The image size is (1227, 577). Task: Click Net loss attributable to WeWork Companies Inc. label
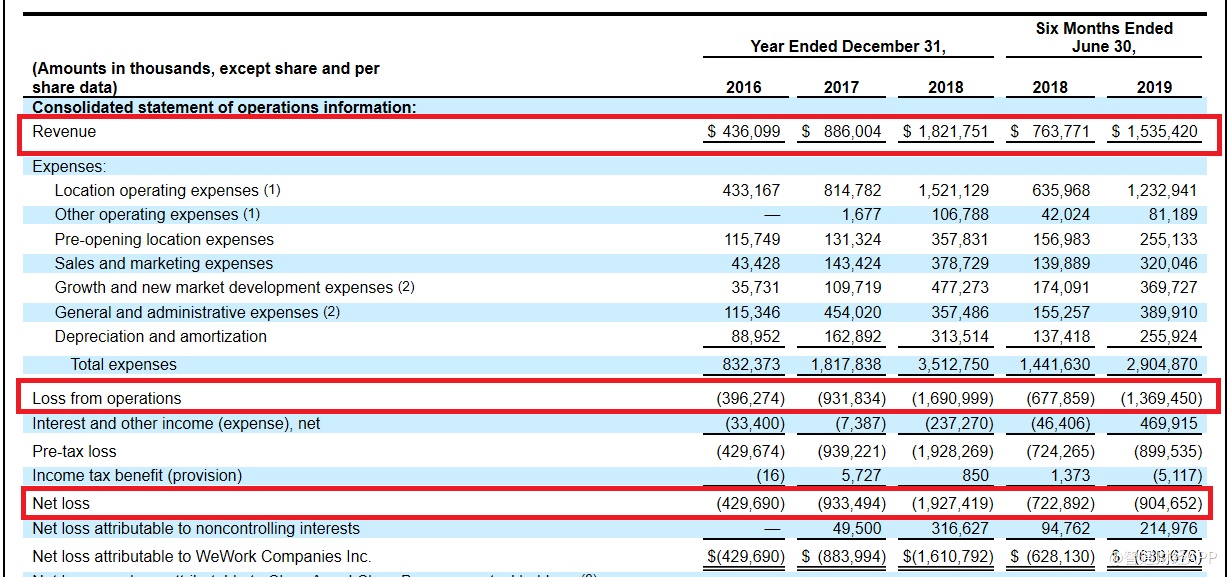pos(201,556)
